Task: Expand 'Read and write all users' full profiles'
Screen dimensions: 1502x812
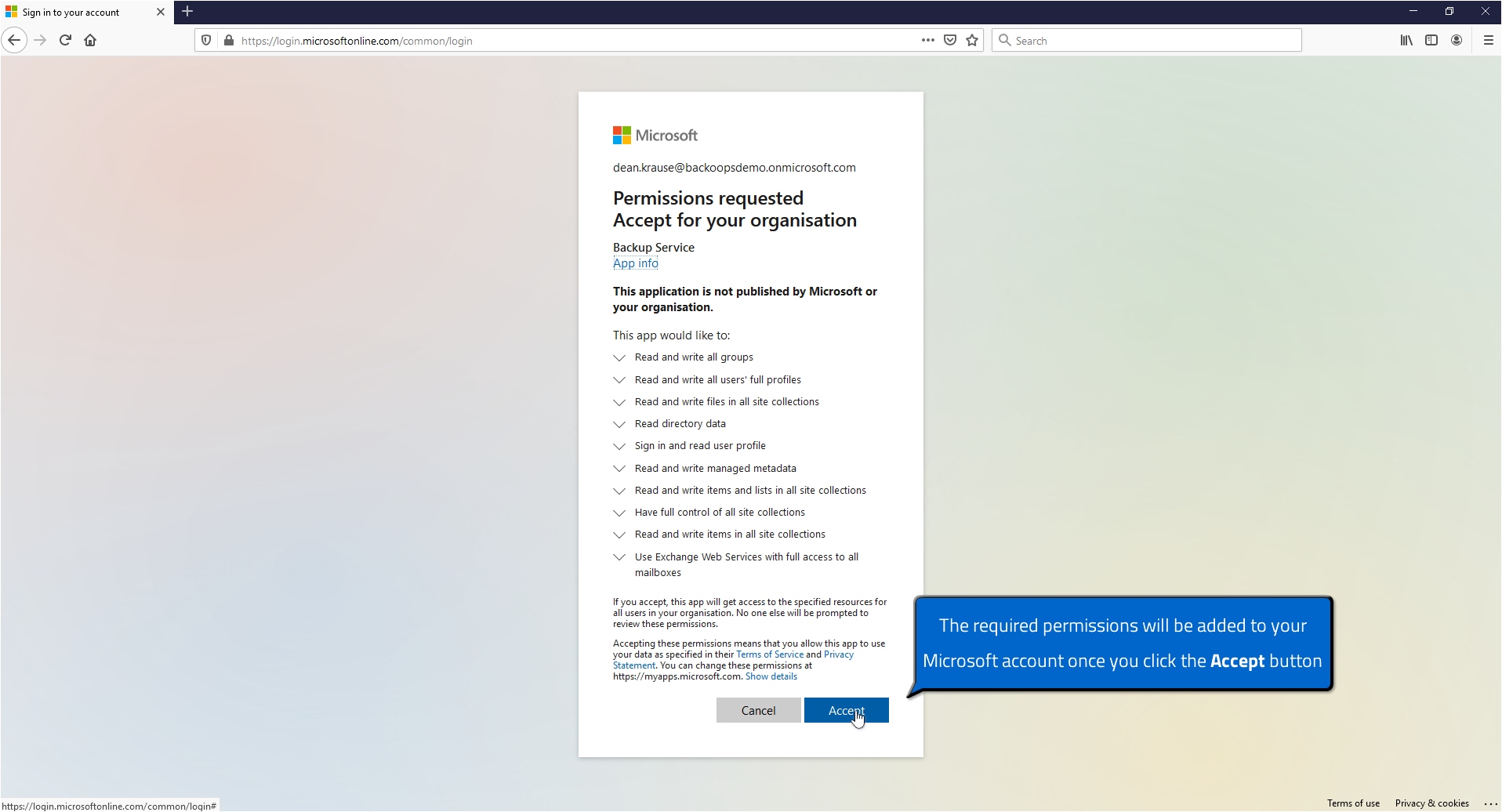Action: click(619, 380)
